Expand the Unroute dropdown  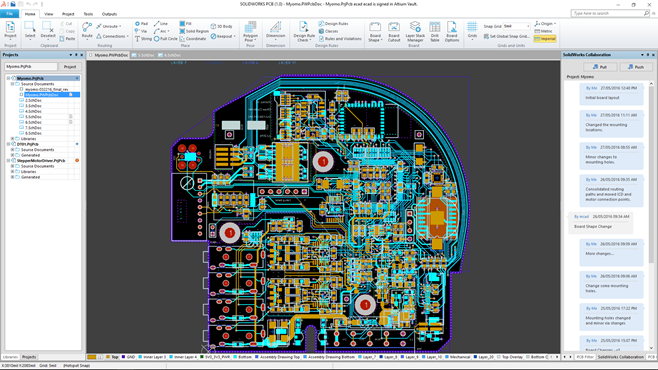(109, 26)
